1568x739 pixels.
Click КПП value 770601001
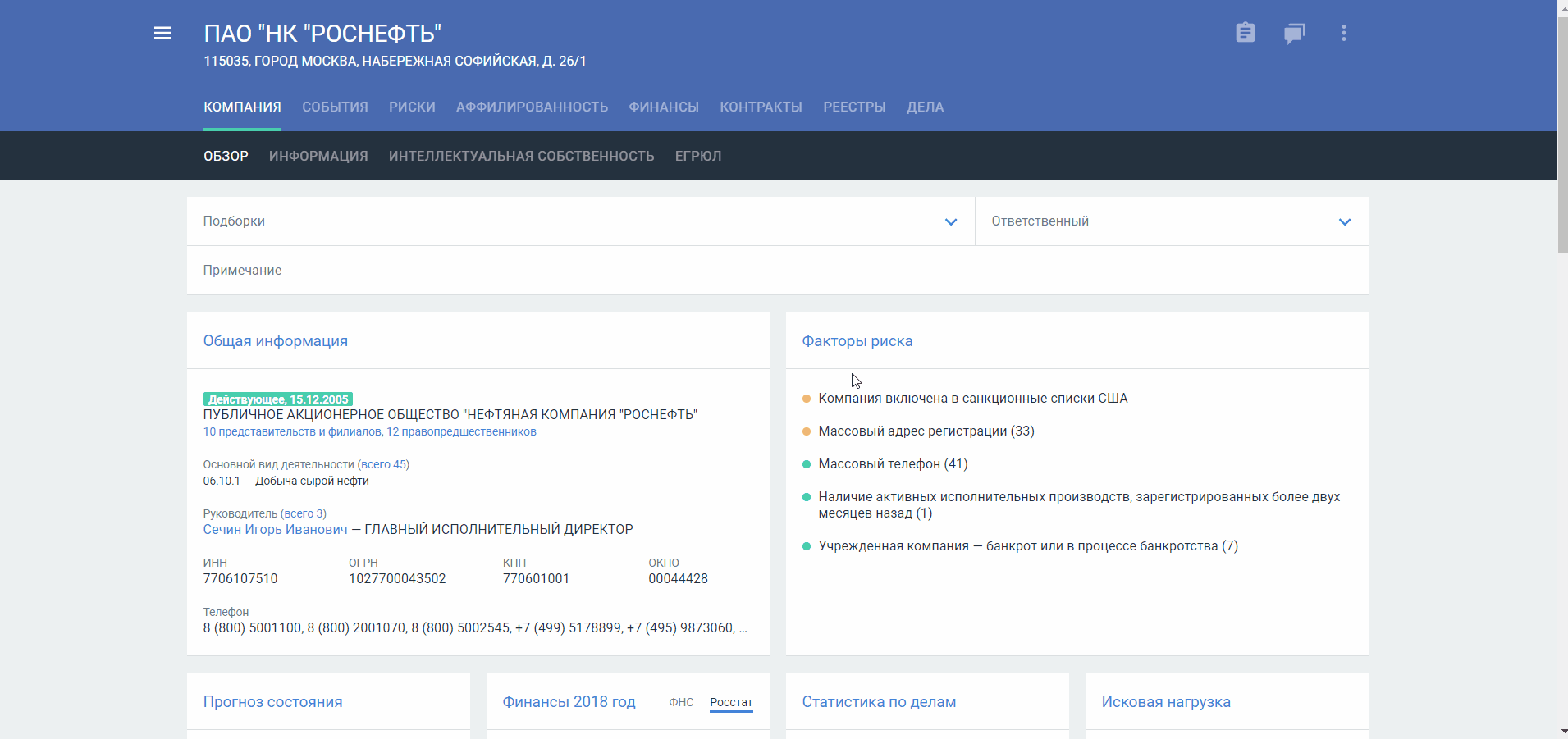pos(536,578)
